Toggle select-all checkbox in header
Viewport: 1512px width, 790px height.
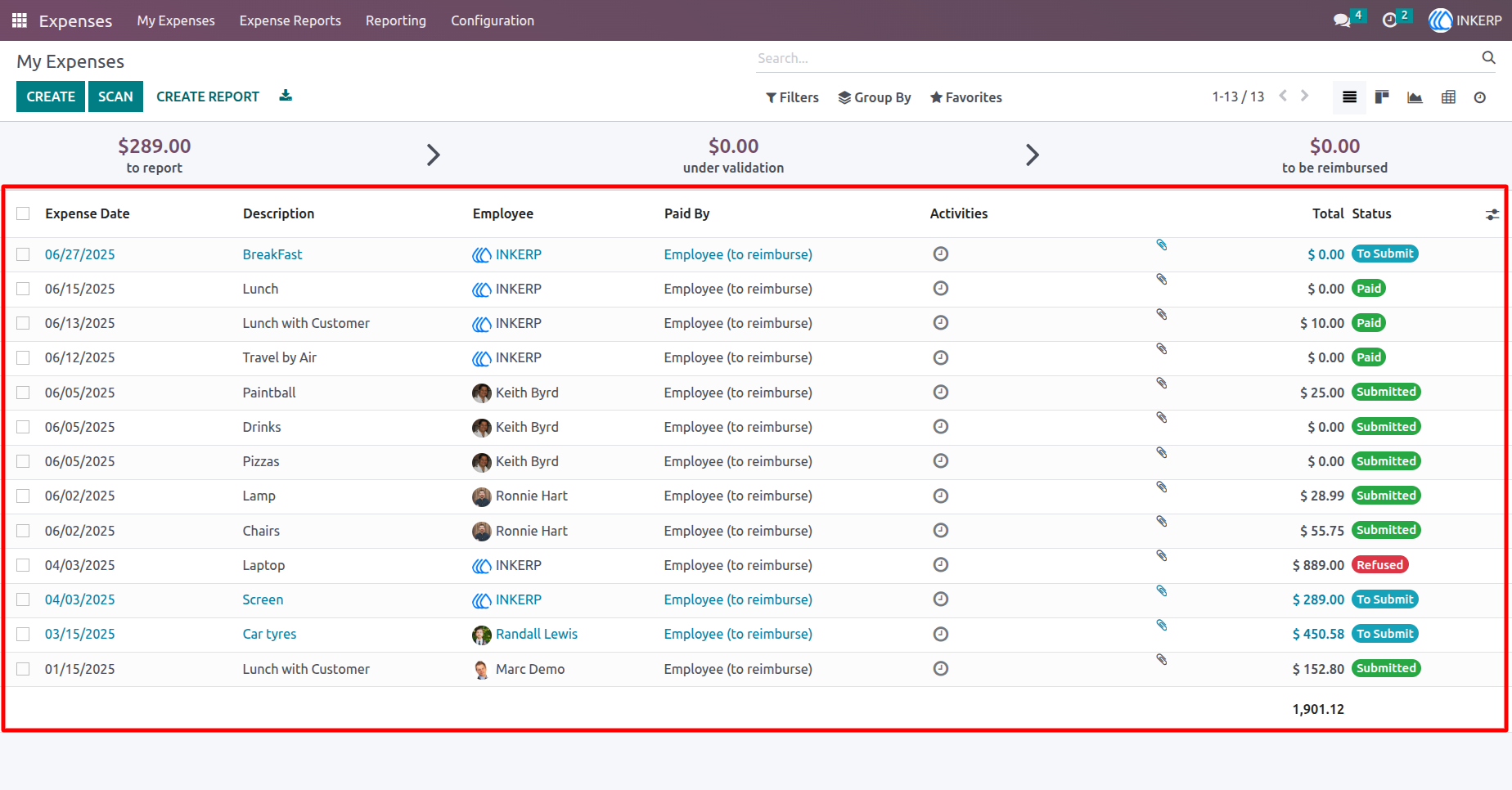tap(23, 213)
